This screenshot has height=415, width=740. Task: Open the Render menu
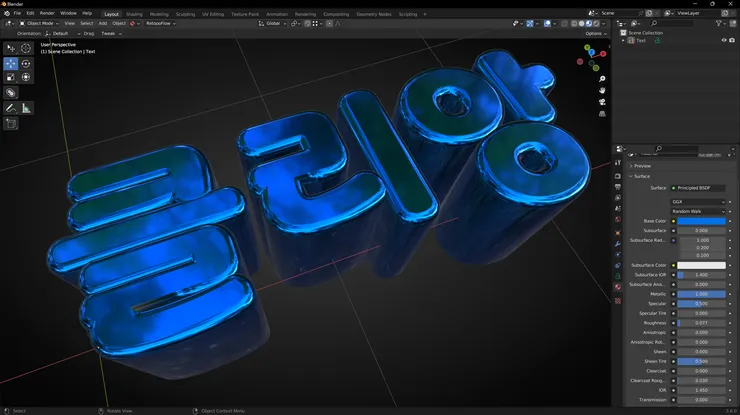click(x=47, y=13)
